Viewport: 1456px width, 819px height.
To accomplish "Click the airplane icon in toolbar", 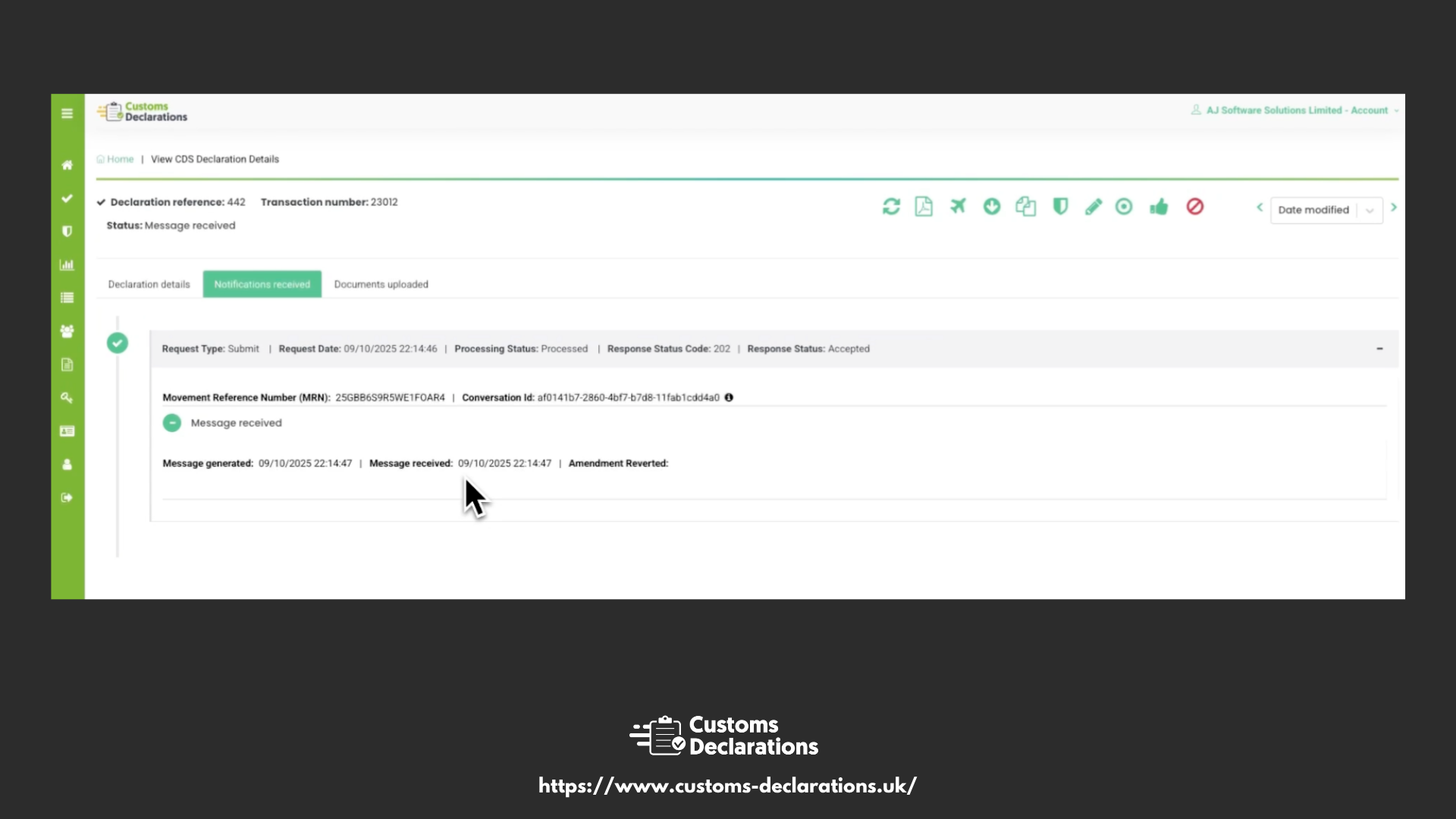I will click(x=958, y=206).
